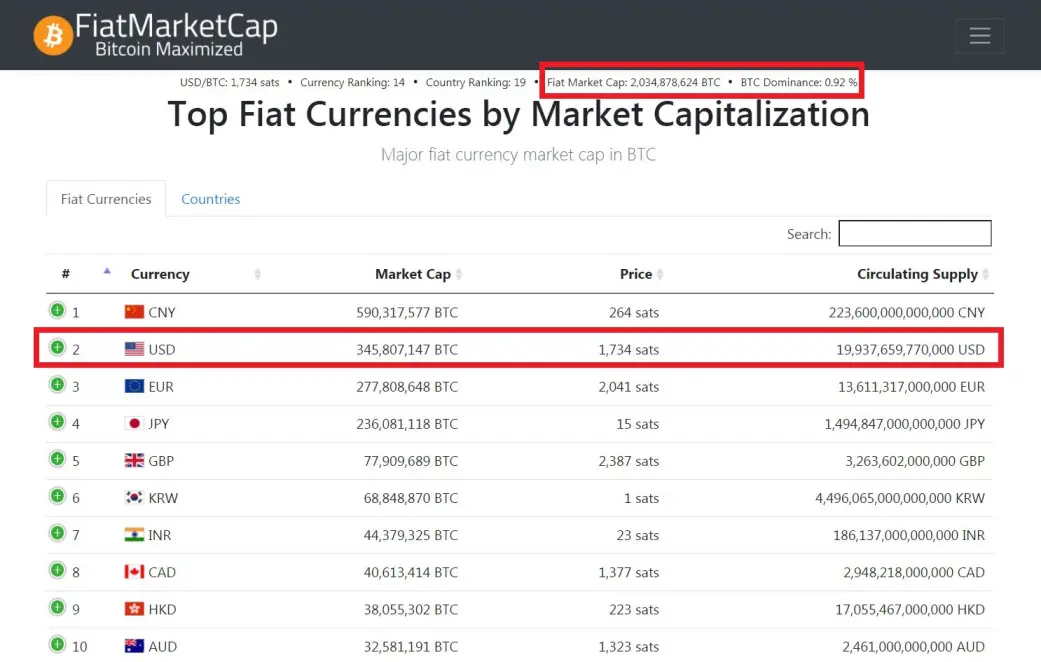The image size is (1041, 662).
Task: Click the Japan flag icon
Action: 134,423
